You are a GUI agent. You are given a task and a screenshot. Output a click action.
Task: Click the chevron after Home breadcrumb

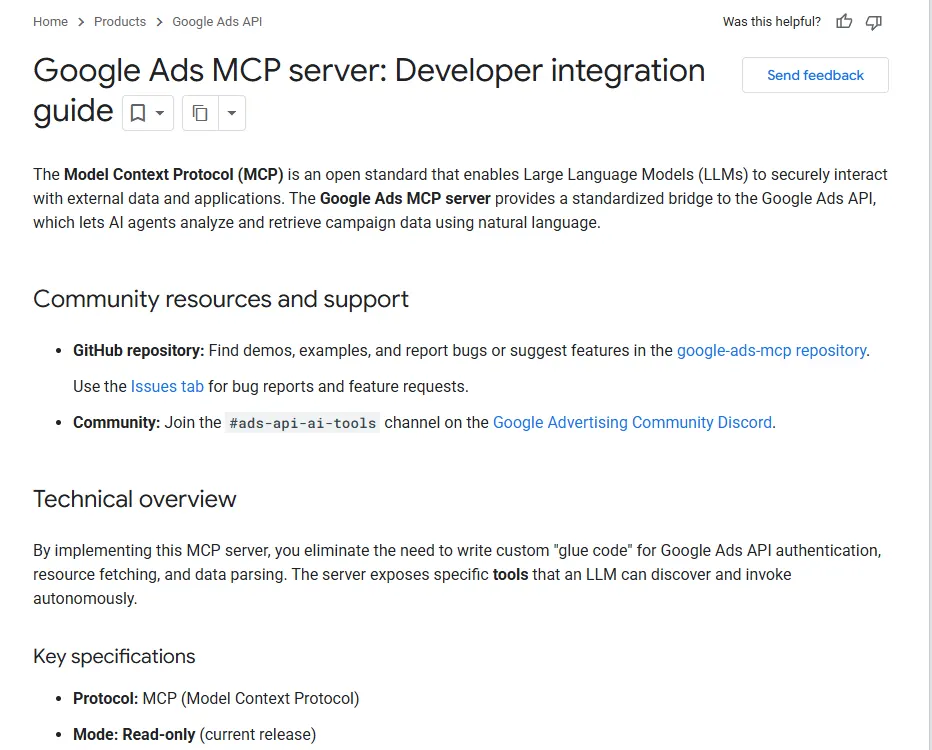coord(81,22)
